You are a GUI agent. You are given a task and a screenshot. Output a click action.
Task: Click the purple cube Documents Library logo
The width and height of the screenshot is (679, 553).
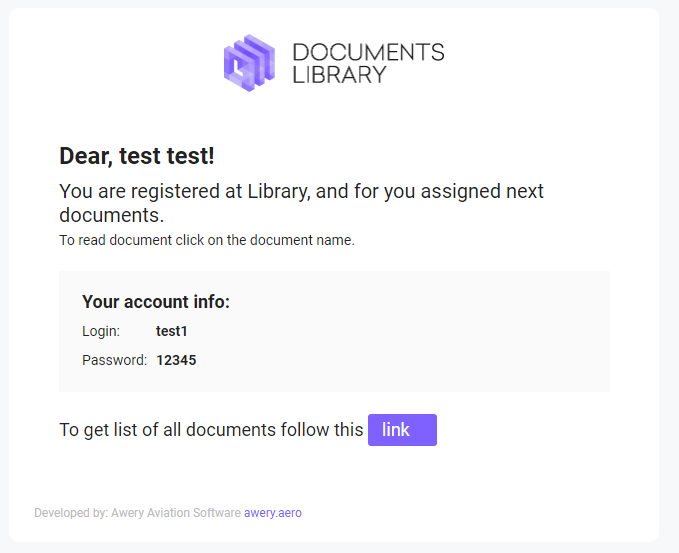(249, 63)
